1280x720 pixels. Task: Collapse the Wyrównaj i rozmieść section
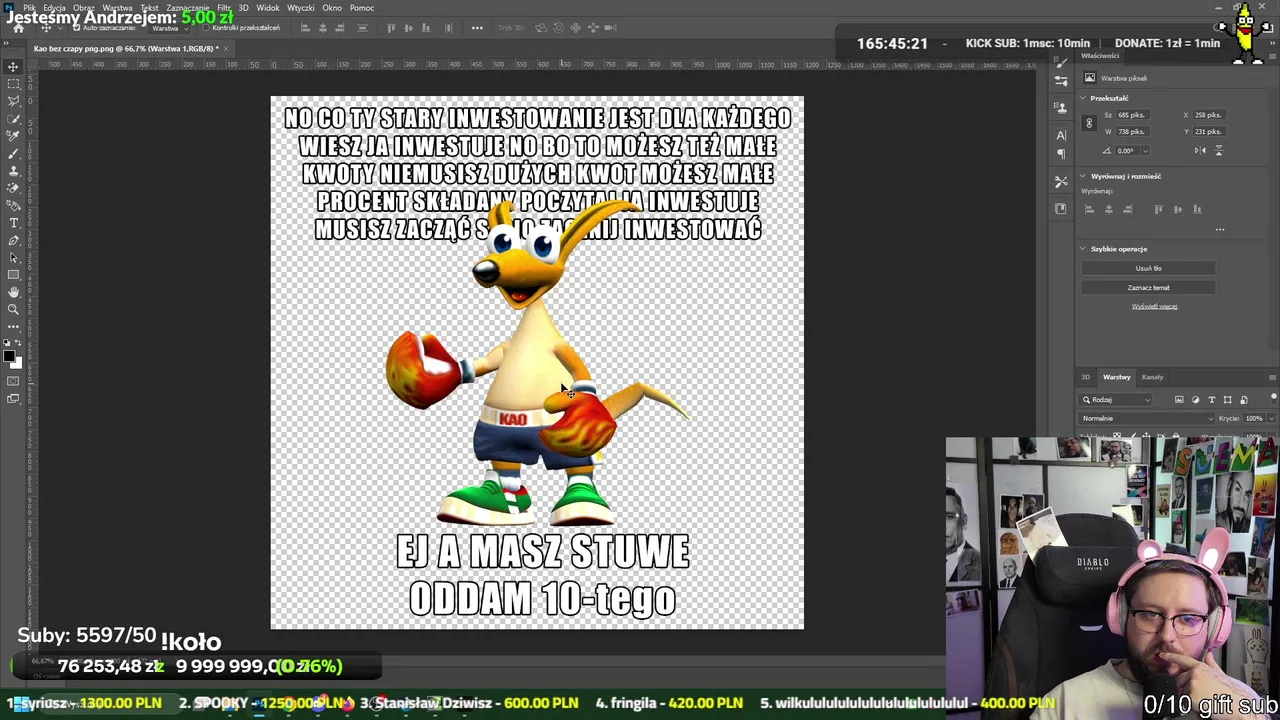point(1083,176)
